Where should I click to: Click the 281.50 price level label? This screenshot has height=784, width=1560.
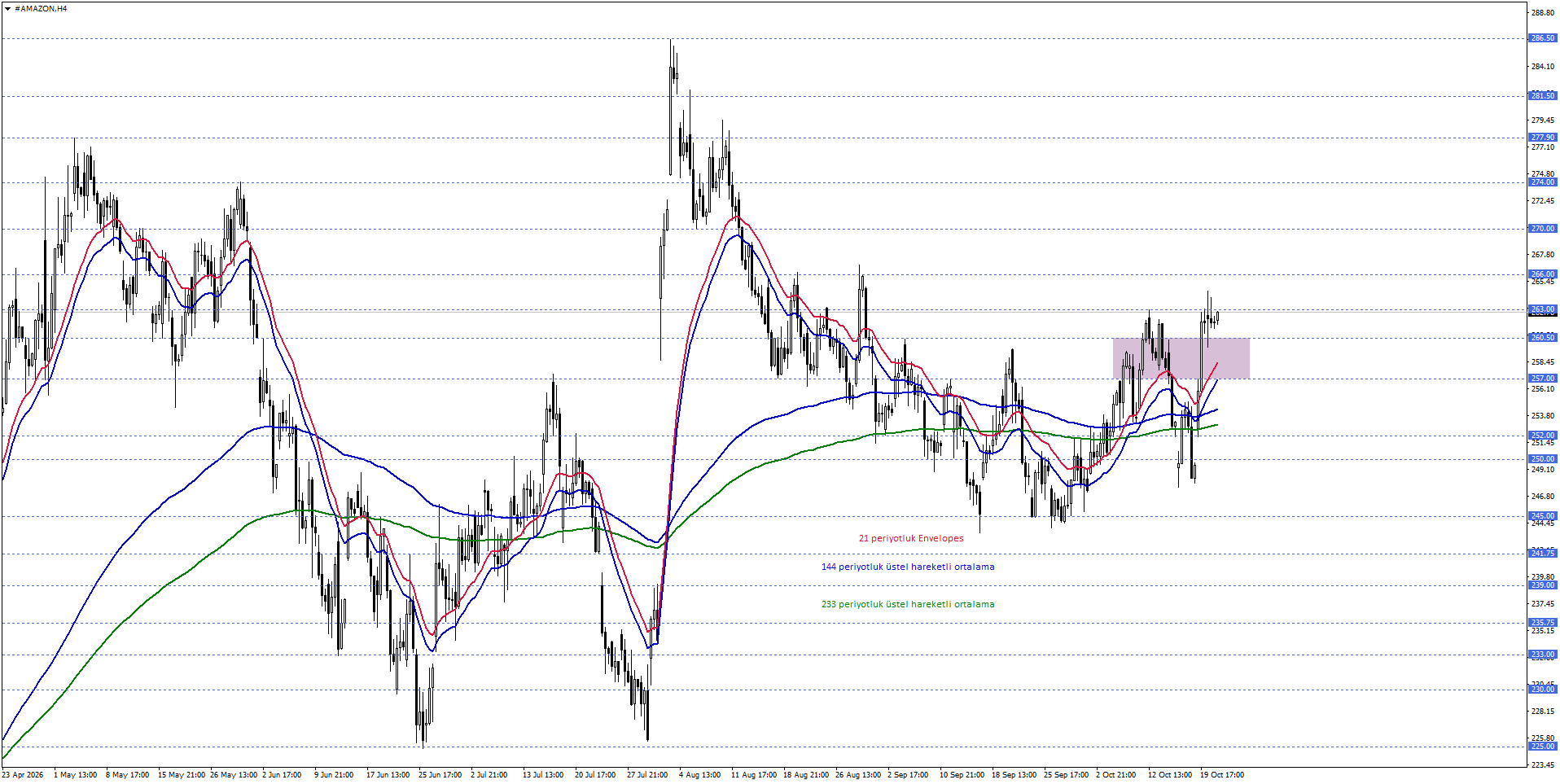pyautogui.click(x=1543, y=96)
